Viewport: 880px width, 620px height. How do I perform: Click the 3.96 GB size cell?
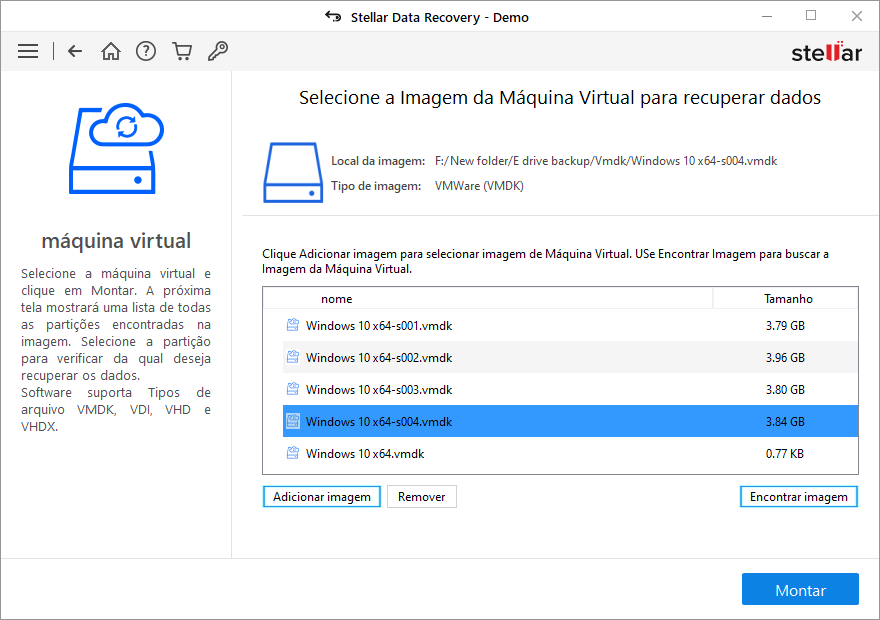point(785,357)
